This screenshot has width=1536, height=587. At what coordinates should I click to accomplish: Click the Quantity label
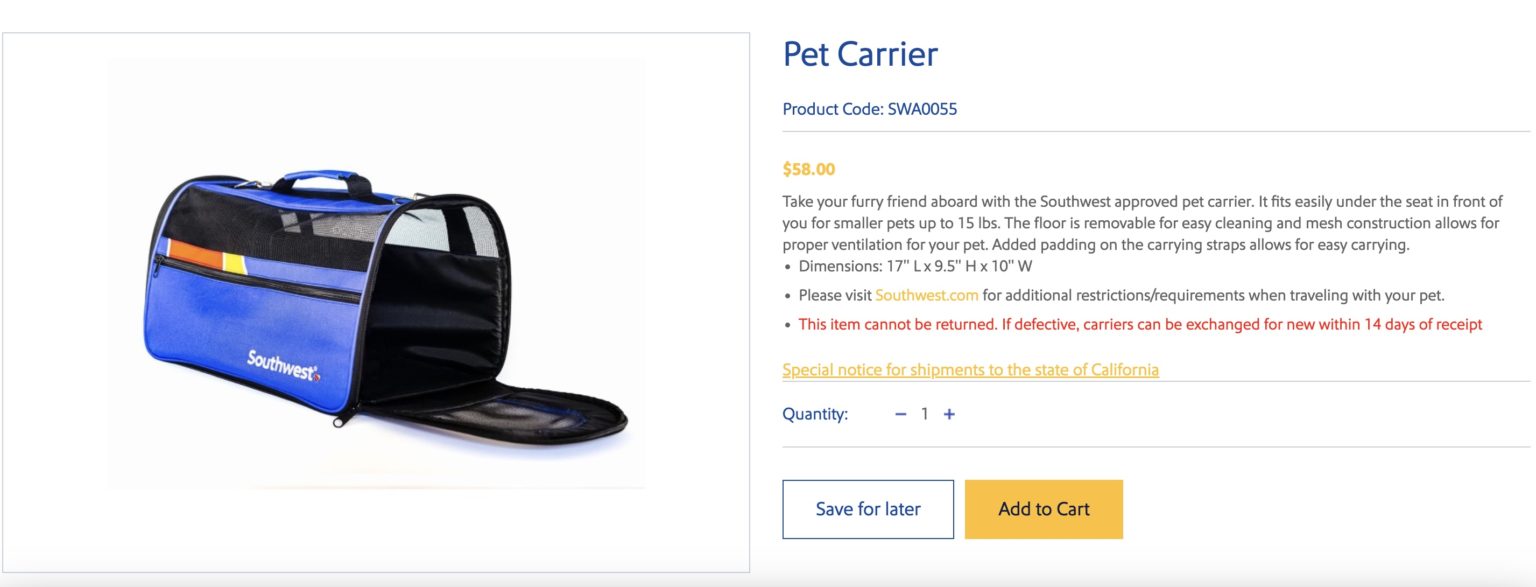click(x=815, y=414)
